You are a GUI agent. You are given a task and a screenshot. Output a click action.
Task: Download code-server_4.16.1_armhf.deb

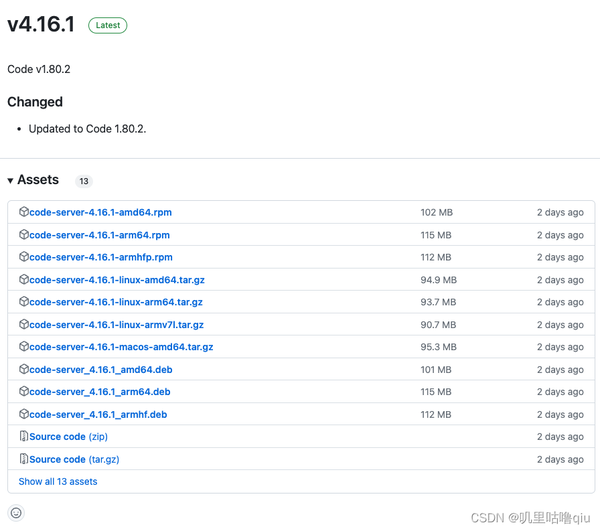click(x=98, y=414)
